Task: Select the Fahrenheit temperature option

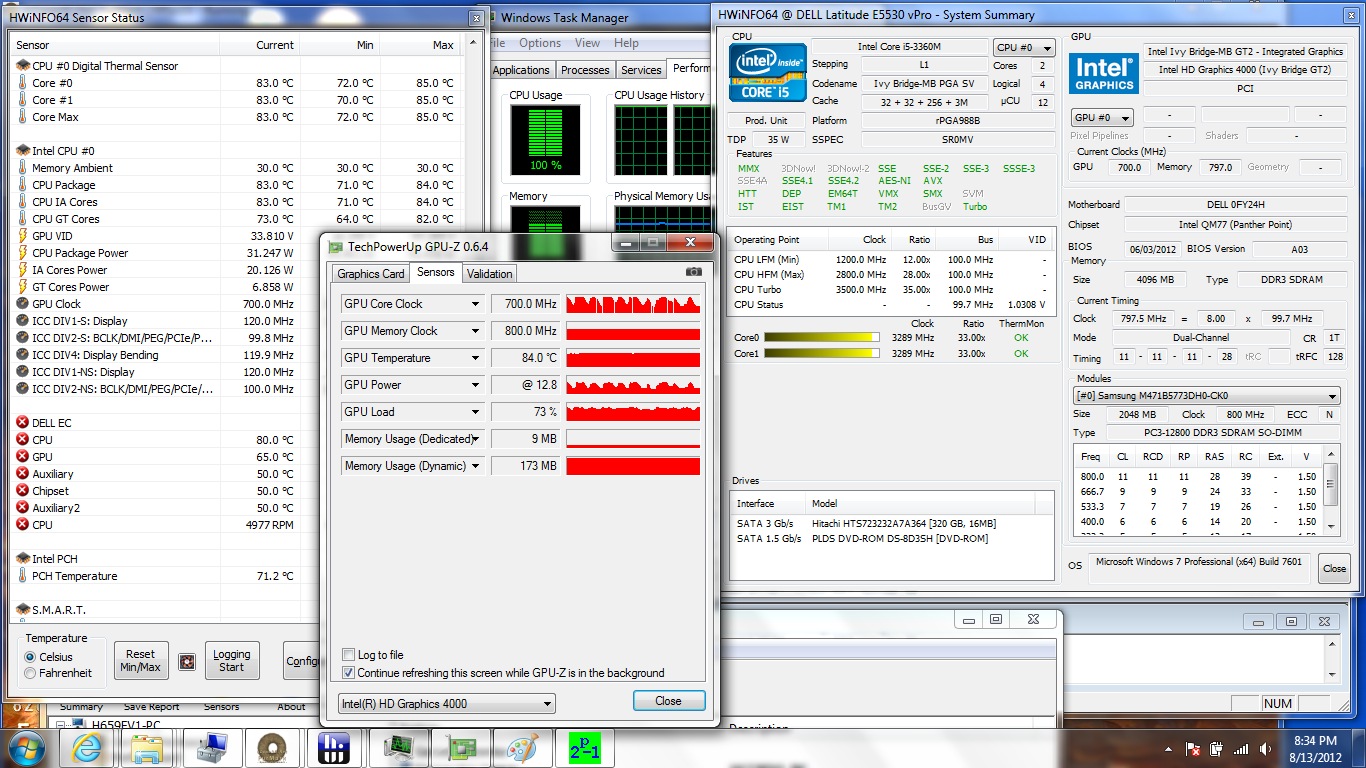Action: [x=30, y=673]
